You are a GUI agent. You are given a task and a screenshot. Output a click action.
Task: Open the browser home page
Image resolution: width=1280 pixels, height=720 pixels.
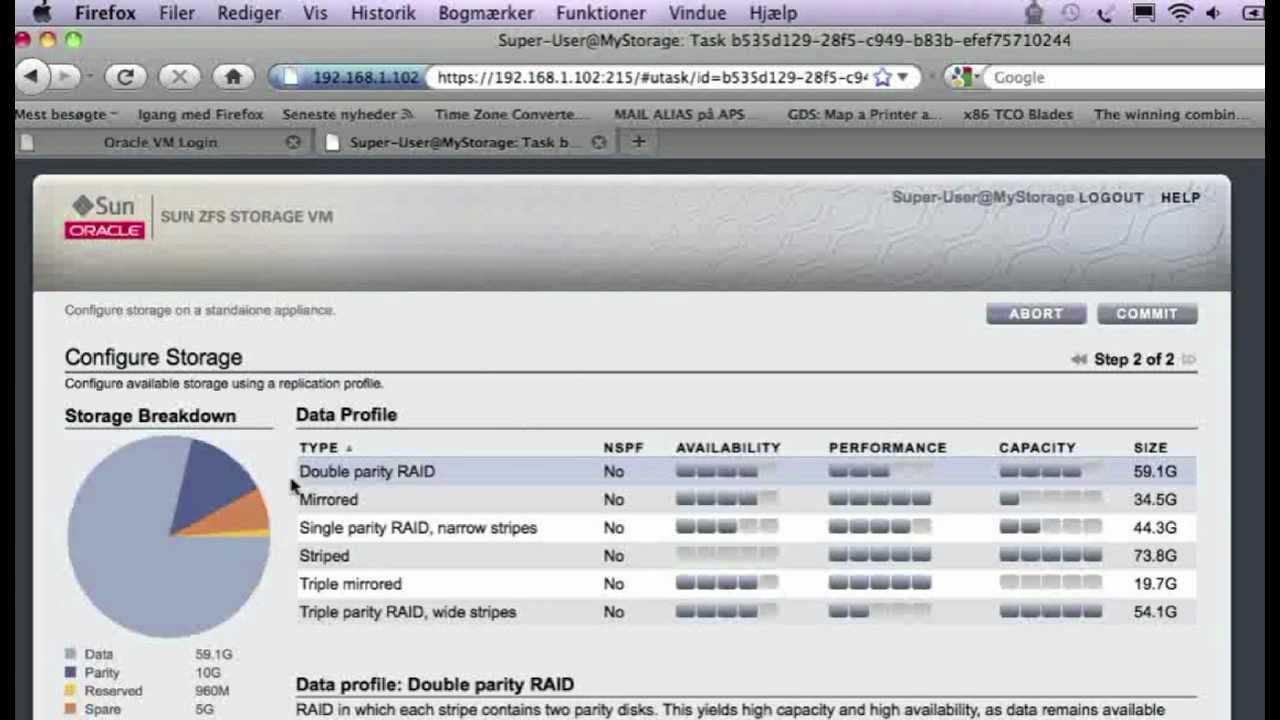(x=234, y=76)
